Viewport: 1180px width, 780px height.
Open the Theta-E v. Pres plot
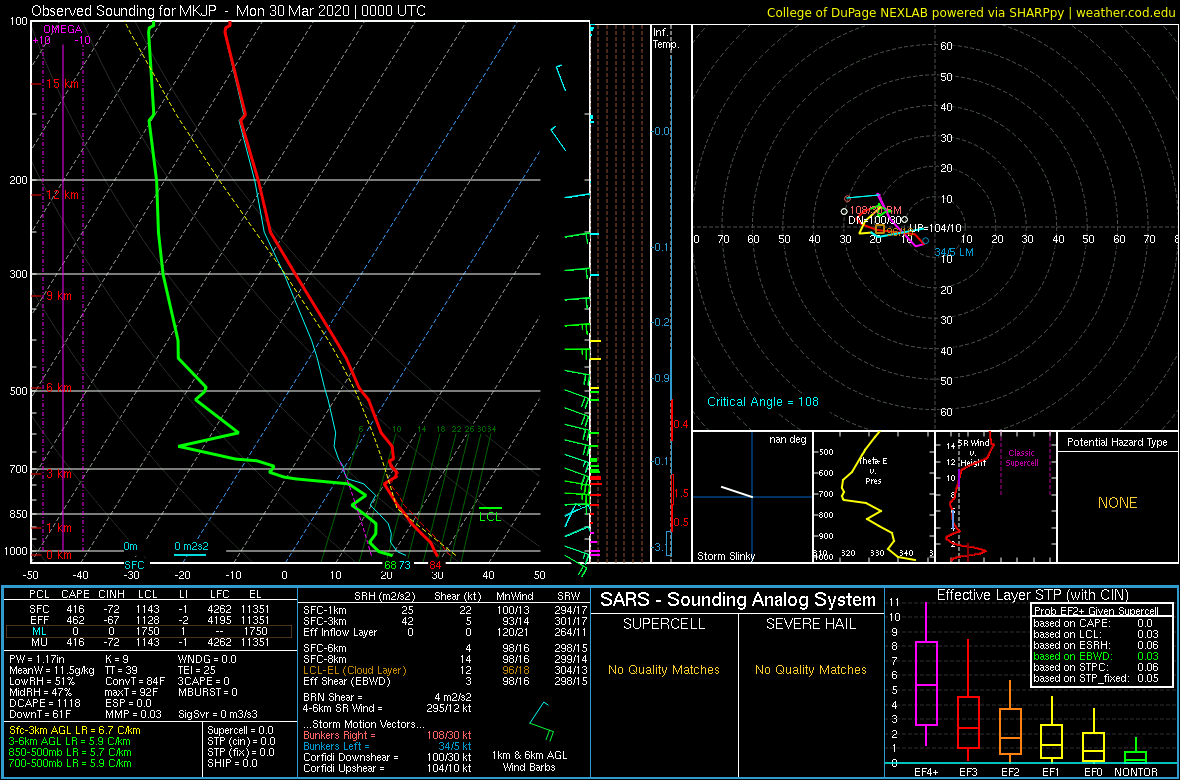pos(872,497)
